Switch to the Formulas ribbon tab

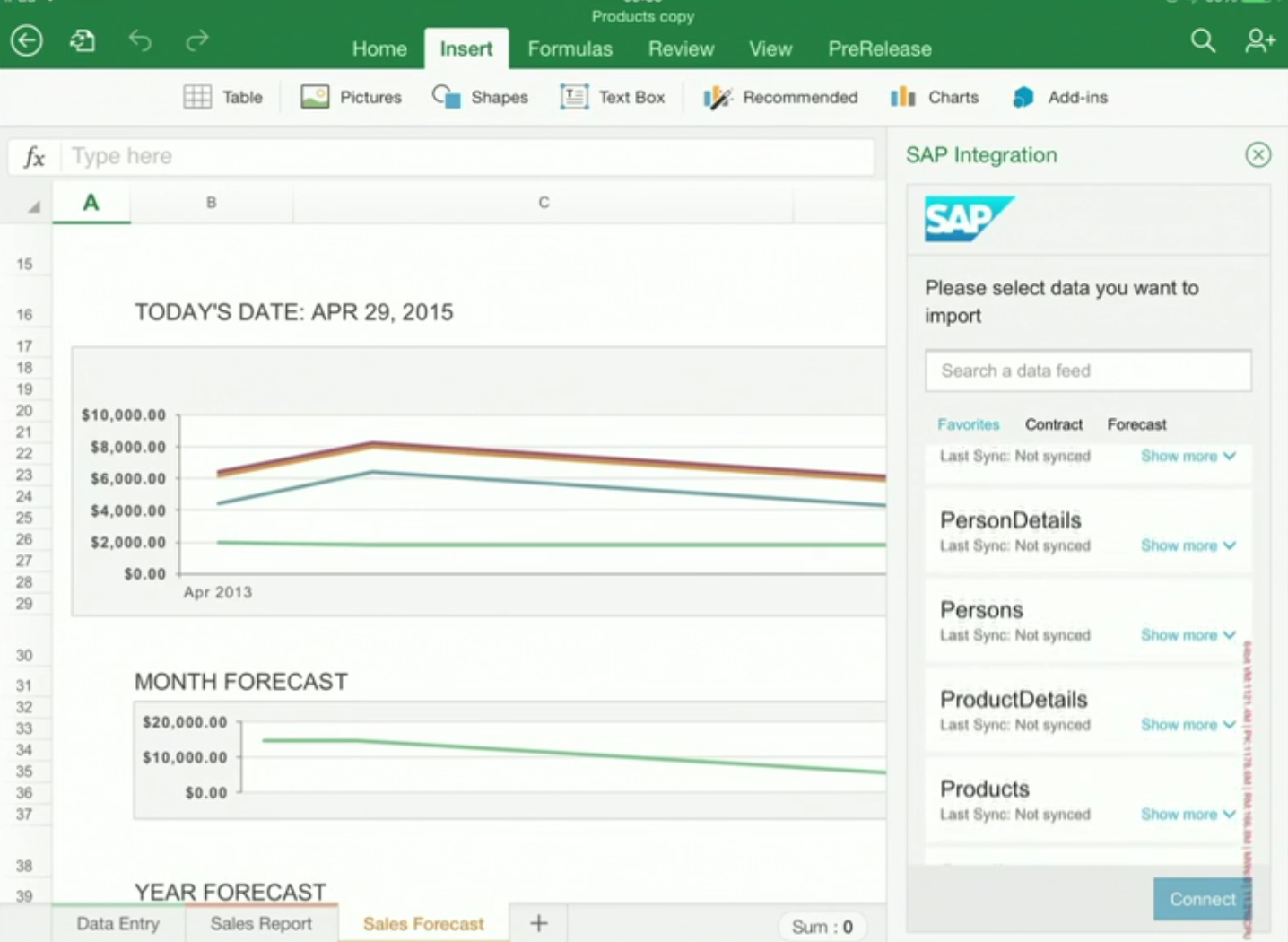[x=570, y=48]
